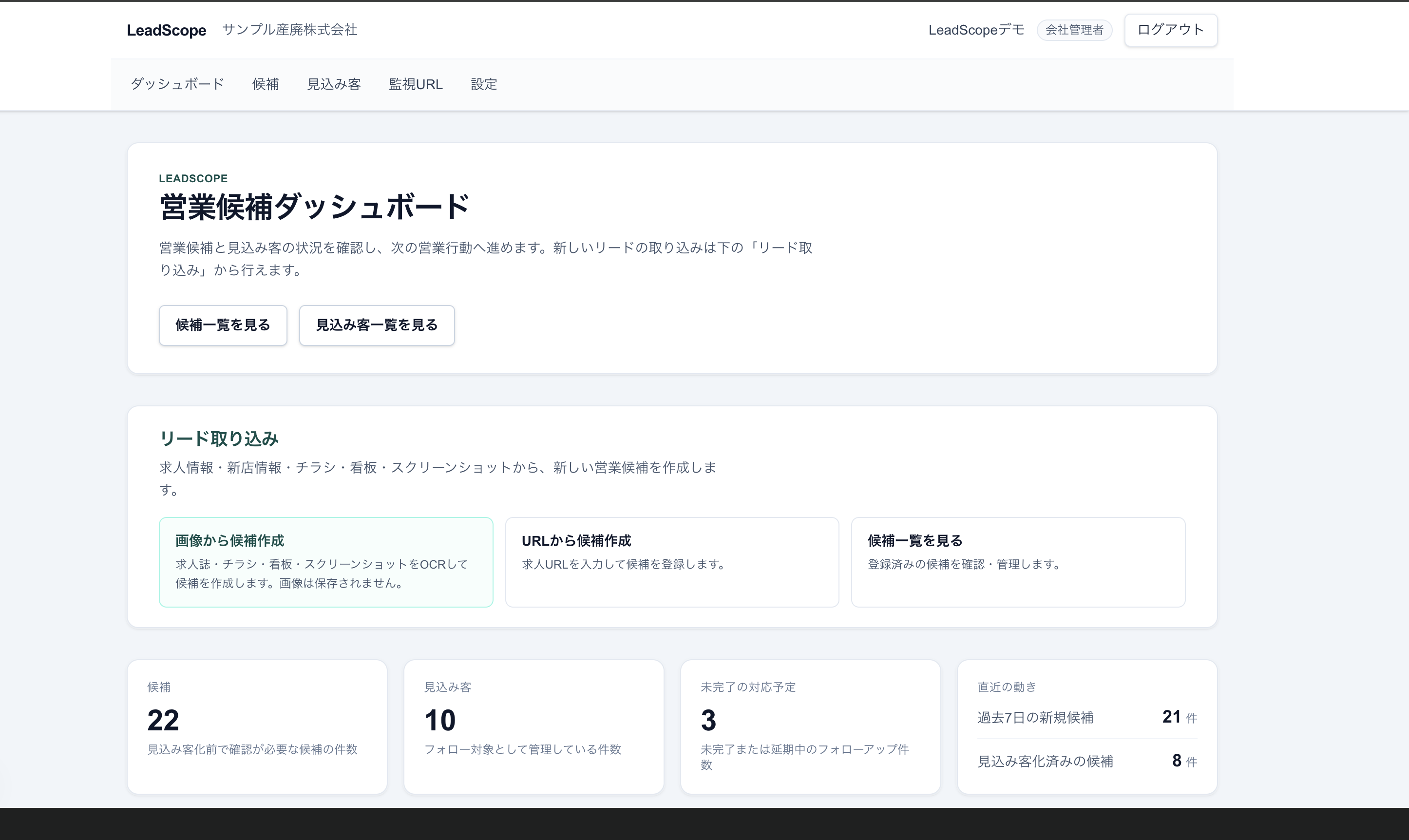Click the 会社管理者 role badge
1409x840 pixels.
pyautogui.click(x=1074, y=30)
